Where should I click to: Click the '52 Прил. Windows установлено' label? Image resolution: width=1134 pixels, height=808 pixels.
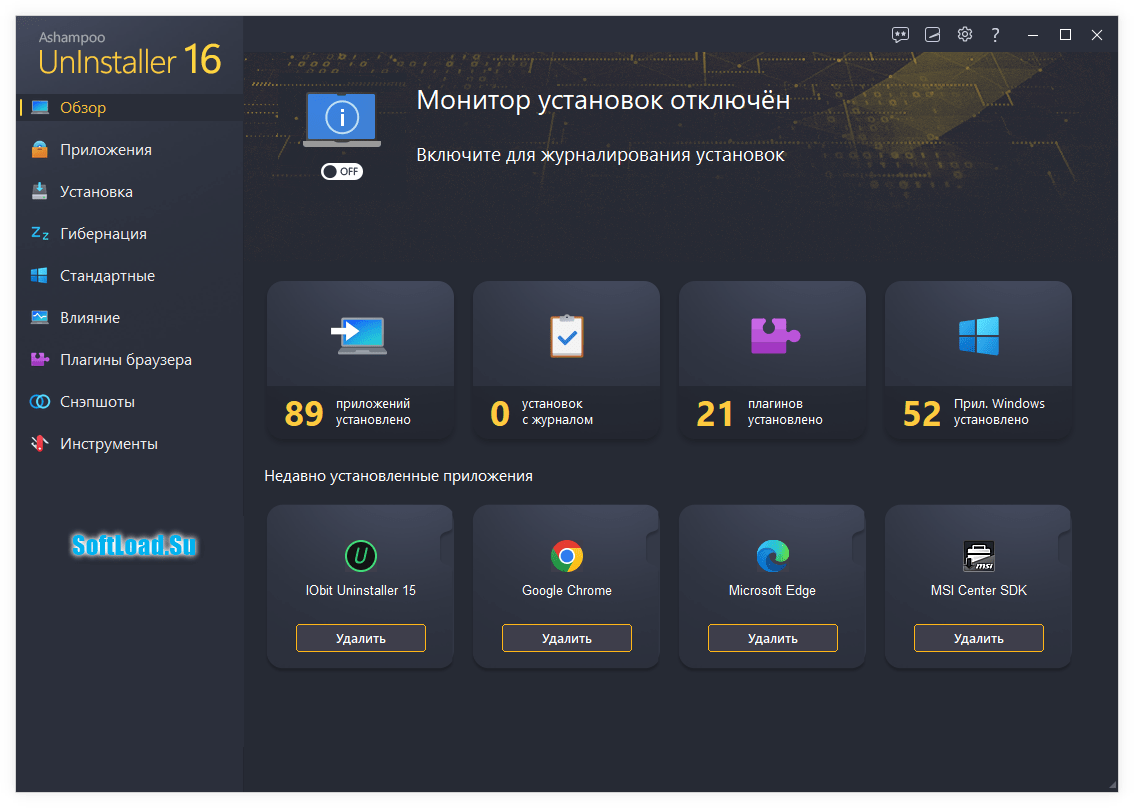click(x=974, y=412)
